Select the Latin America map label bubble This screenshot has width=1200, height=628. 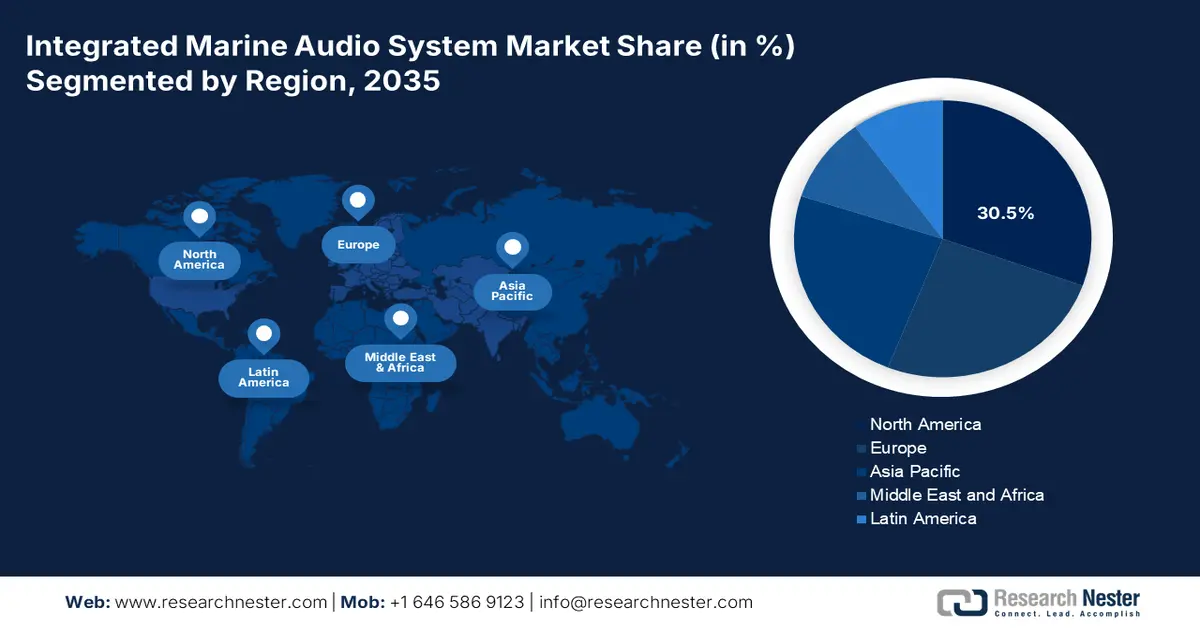[263, 378]
